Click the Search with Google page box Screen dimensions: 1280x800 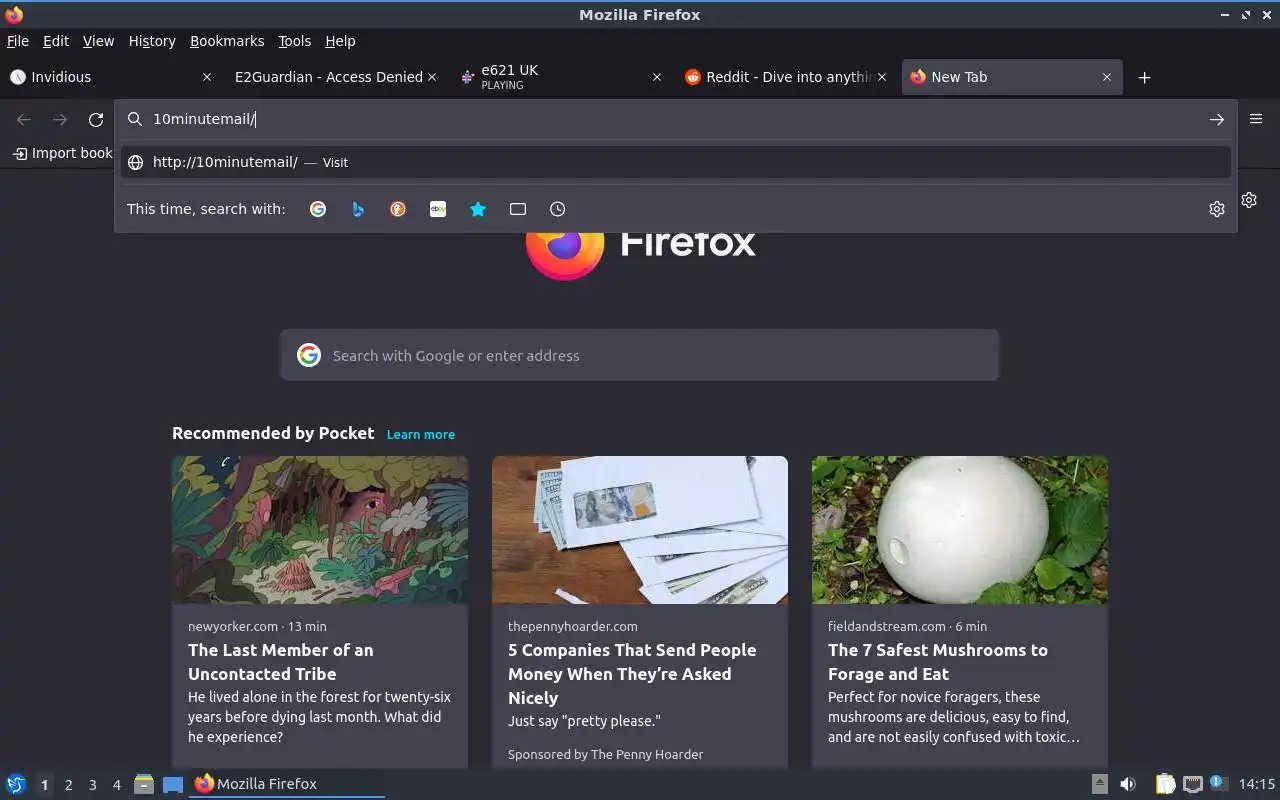(x=640, y=355)
